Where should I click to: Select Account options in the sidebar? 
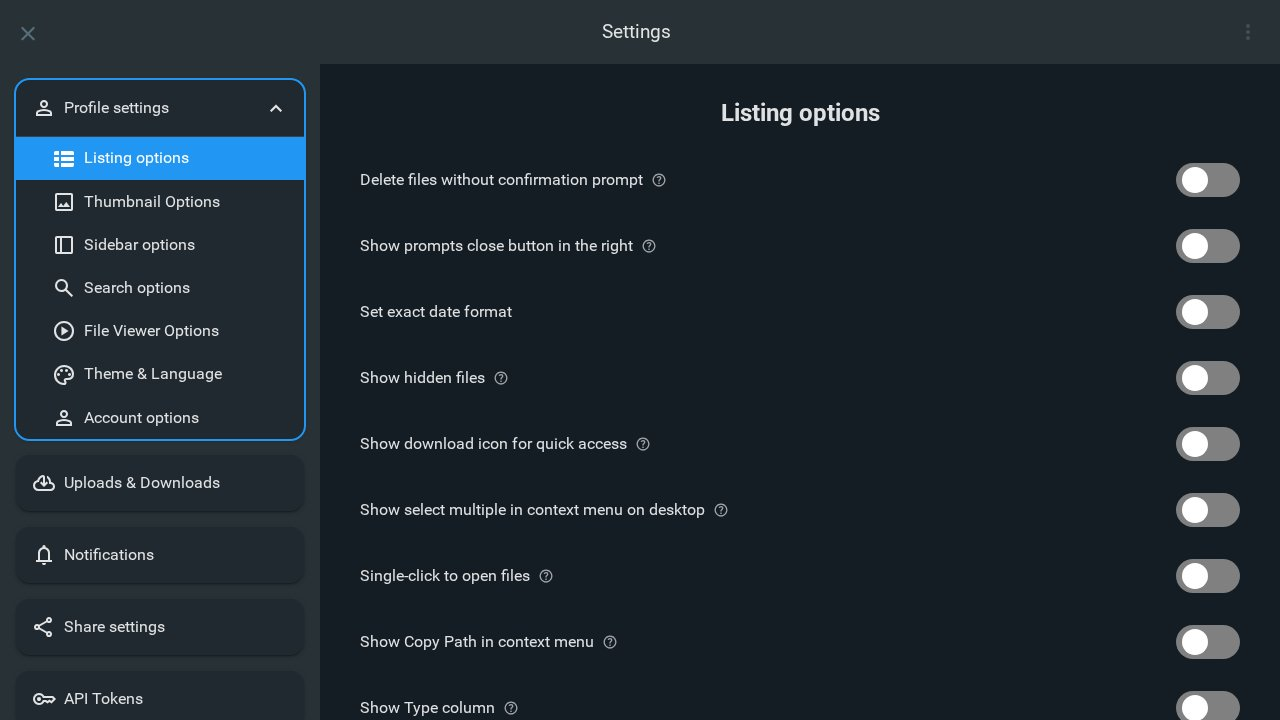(160, 418)
